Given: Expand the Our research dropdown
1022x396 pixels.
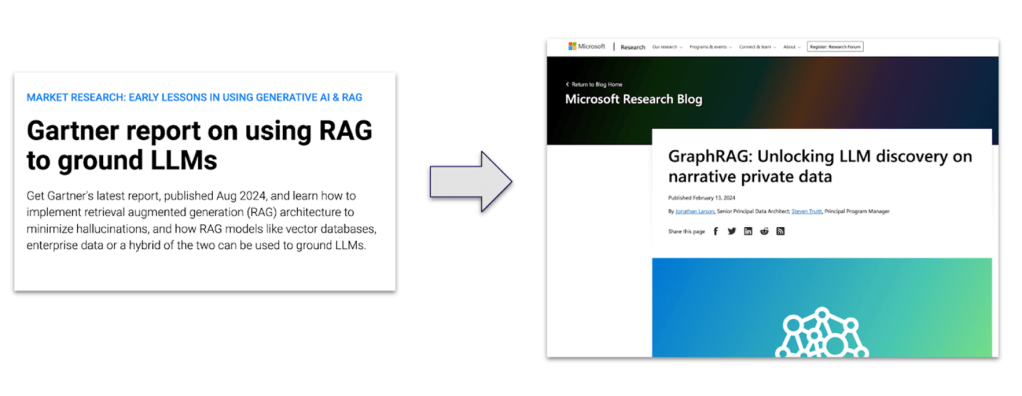Looking at the screenshot, I should click(667, 47).
